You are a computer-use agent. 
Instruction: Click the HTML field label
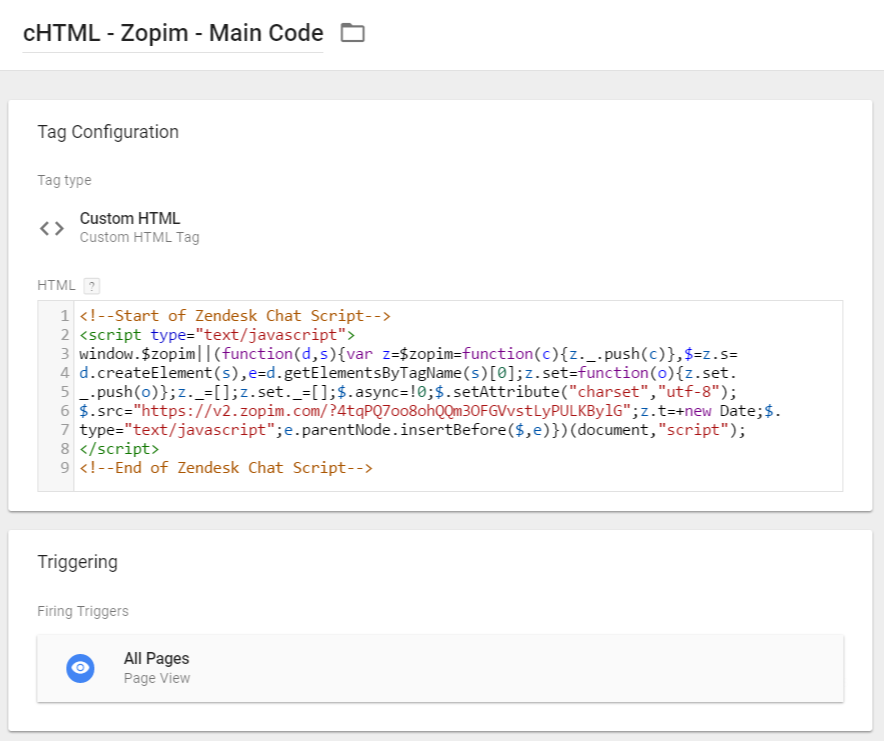(56, 285)
